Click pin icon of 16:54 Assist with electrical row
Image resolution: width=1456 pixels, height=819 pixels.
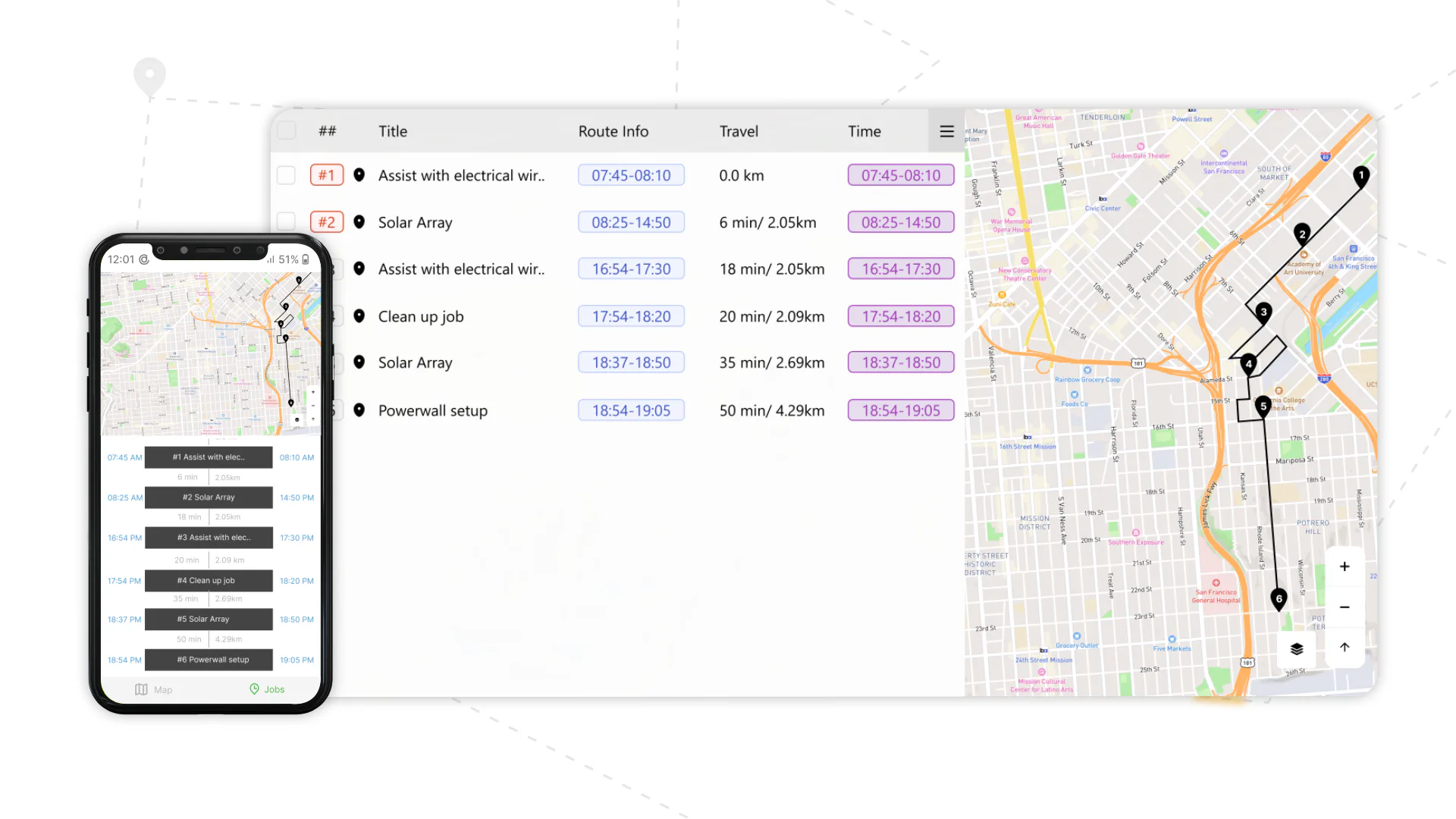(x=359, y=268)
